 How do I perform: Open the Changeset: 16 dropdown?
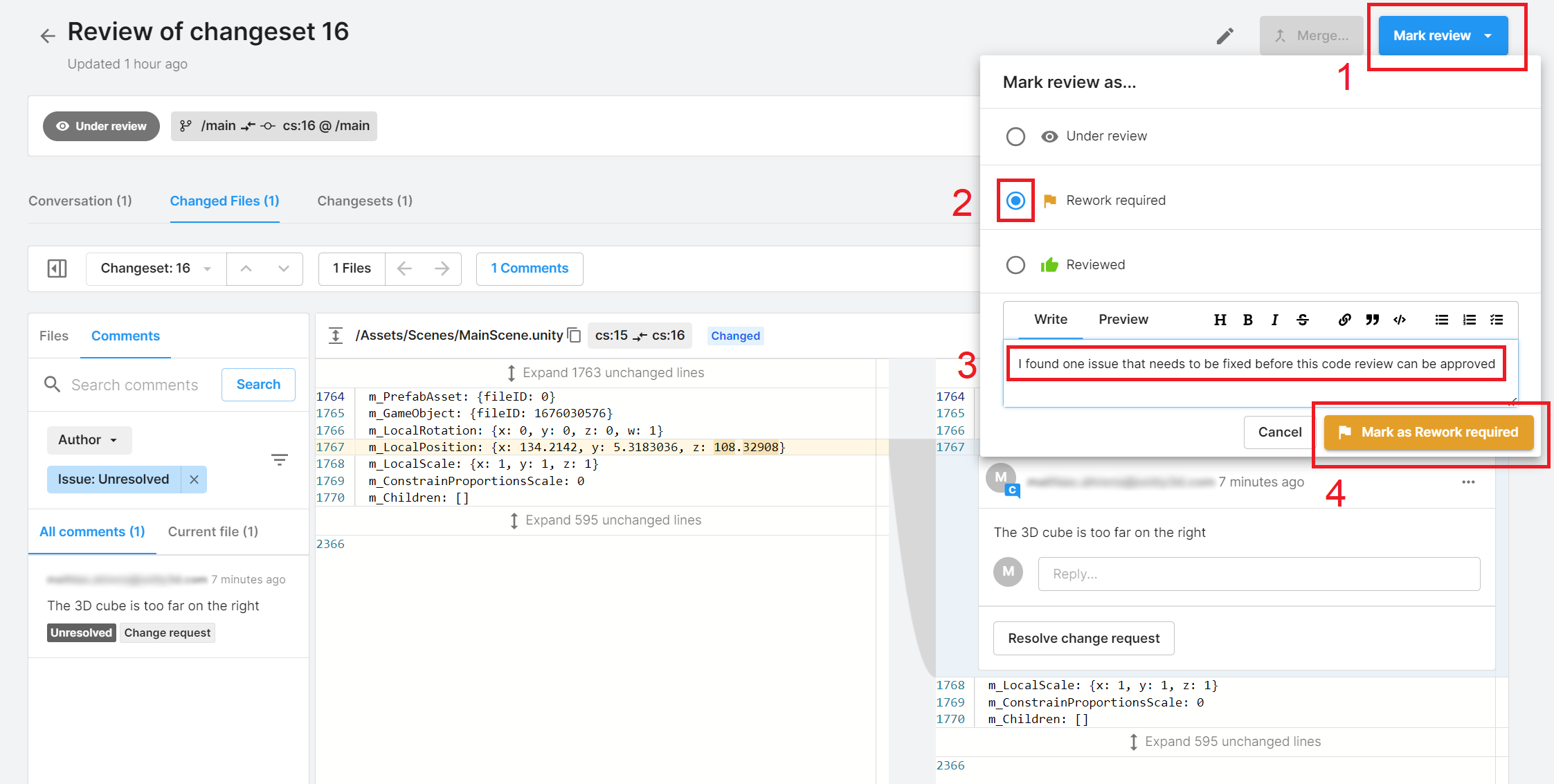coord(156,268)
